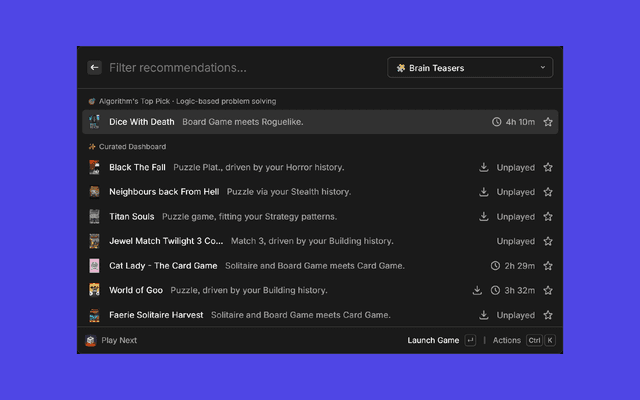Favorite Faerie Solitaire Harvest with star
This screenshot has width=640, height=400.
[x=548, y=315]
